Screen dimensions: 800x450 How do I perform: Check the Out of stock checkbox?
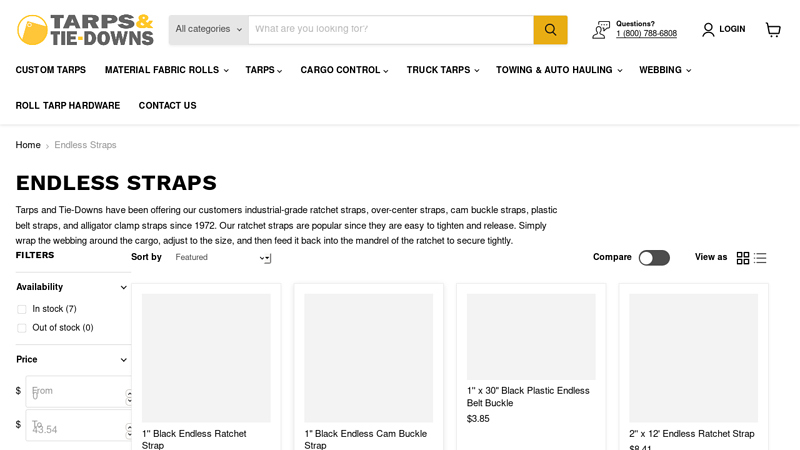coord(22,328)
